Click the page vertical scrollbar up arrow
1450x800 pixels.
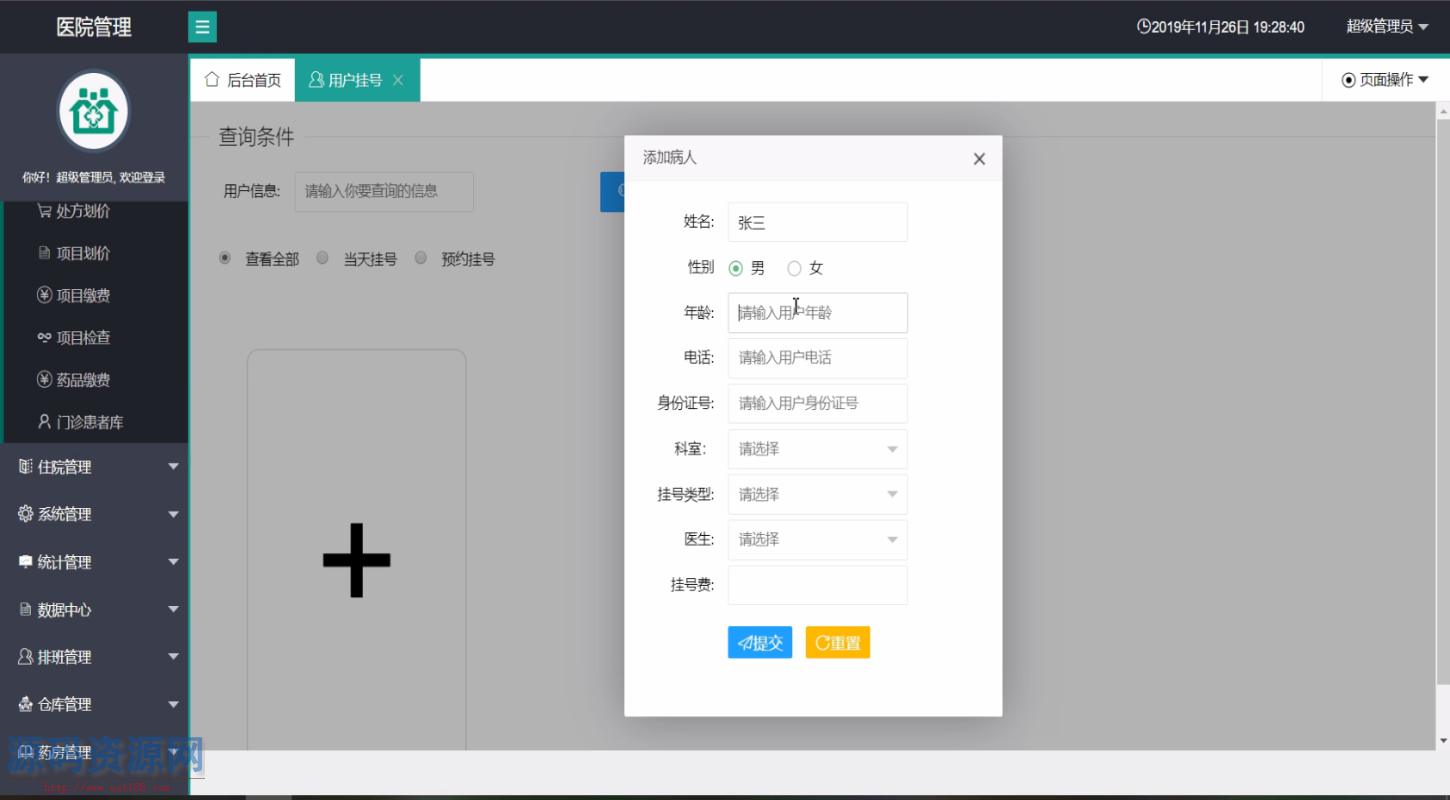pyautogui.click(x=1442, y=110)
